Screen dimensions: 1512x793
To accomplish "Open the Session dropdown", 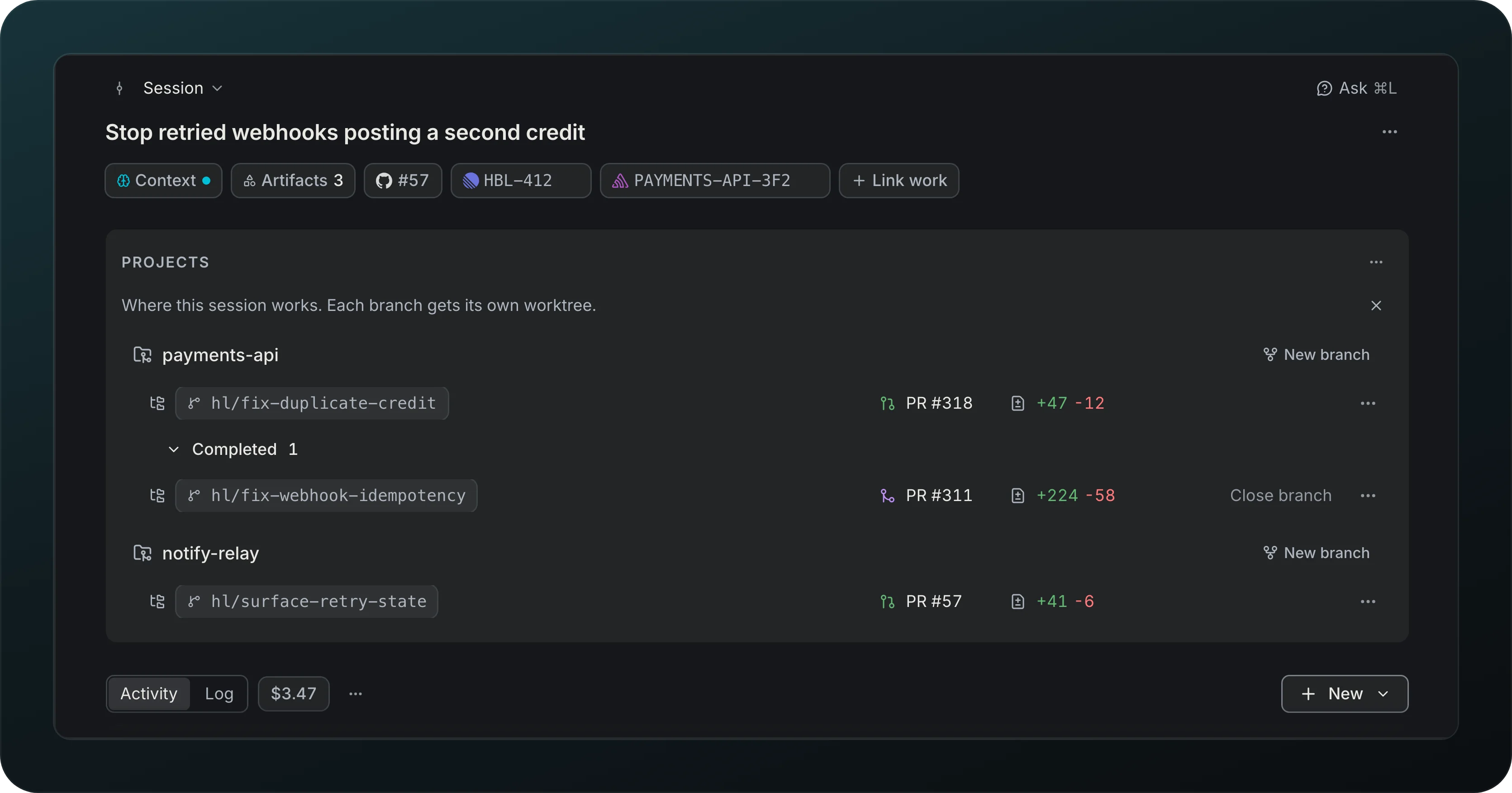I will click(182, 88).
